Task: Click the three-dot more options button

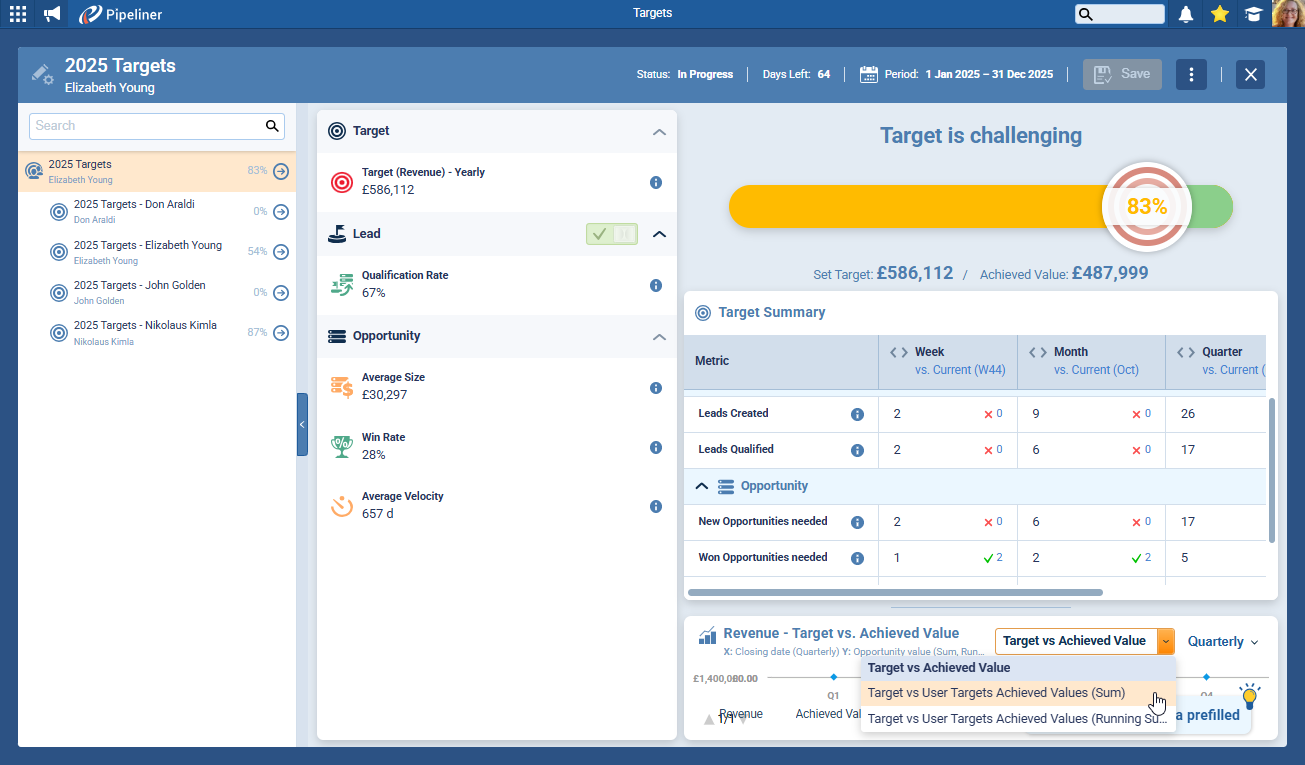Action: point(1191,75)
